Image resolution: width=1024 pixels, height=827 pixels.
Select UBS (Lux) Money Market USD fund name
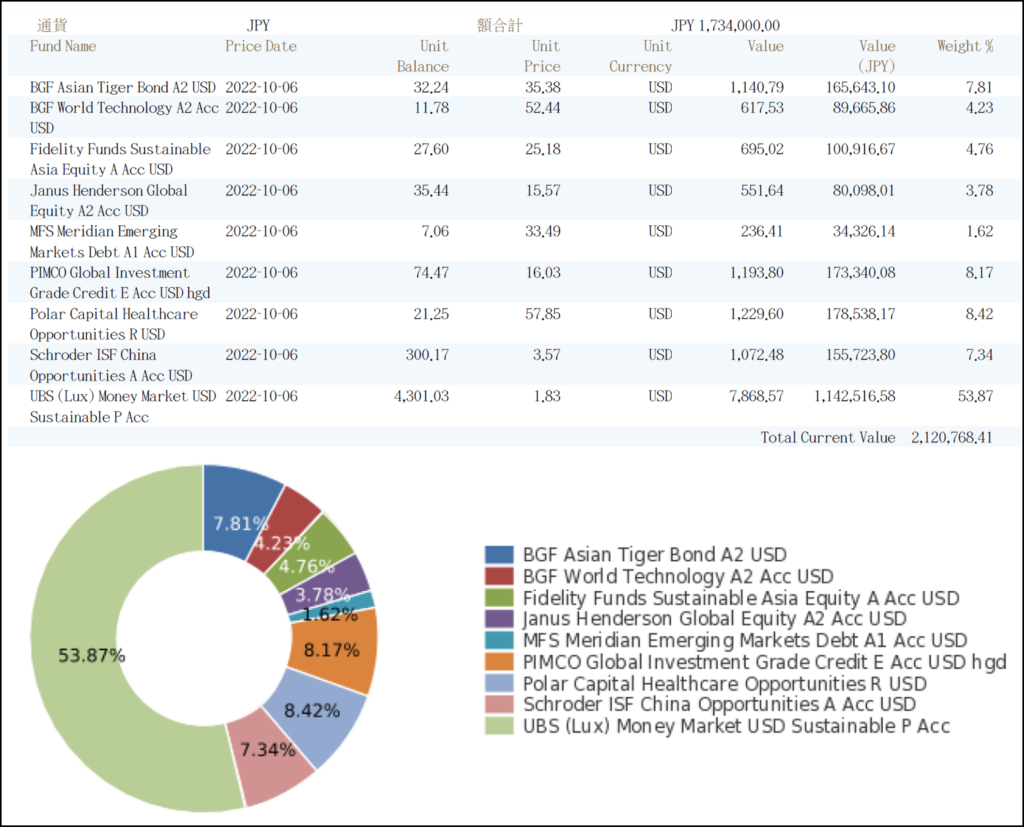123,406
